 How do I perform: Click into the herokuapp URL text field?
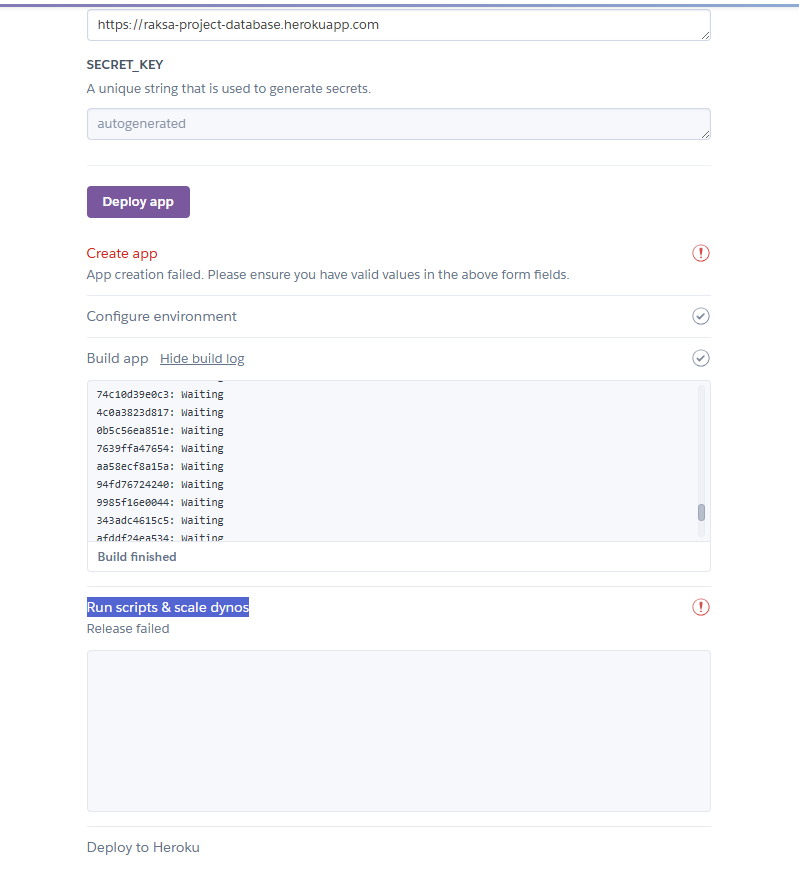click(398, 25)
